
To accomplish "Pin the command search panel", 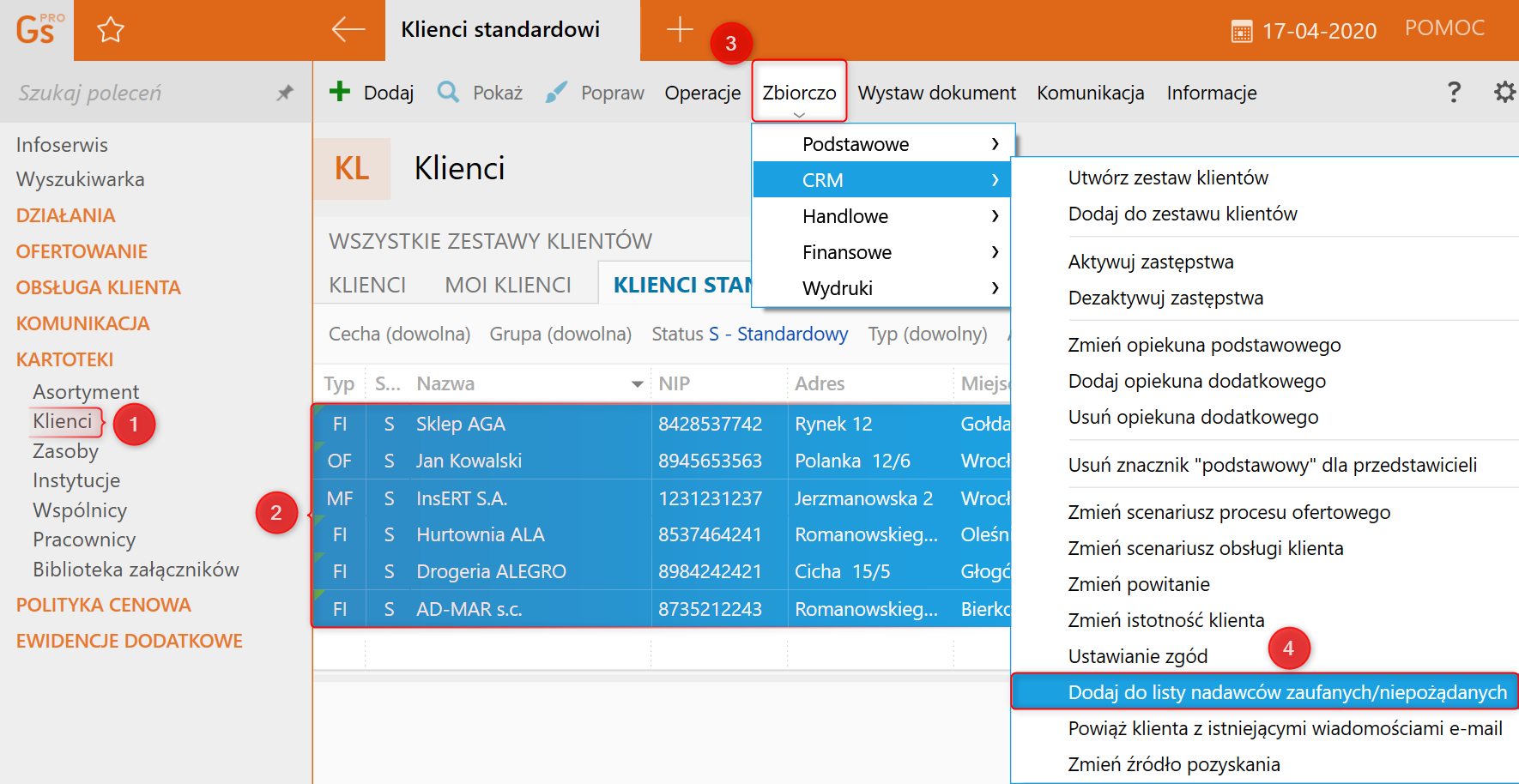I will tap(285, 93).
